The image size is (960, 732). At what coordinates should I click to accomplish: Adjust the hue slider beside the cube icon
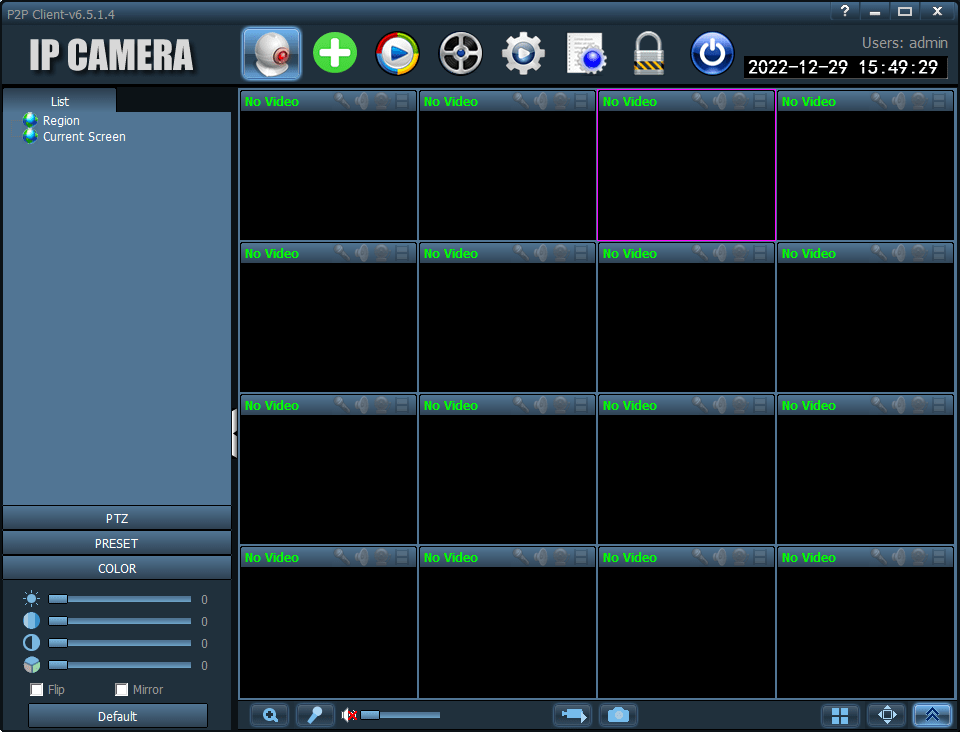tap(119, 665)
